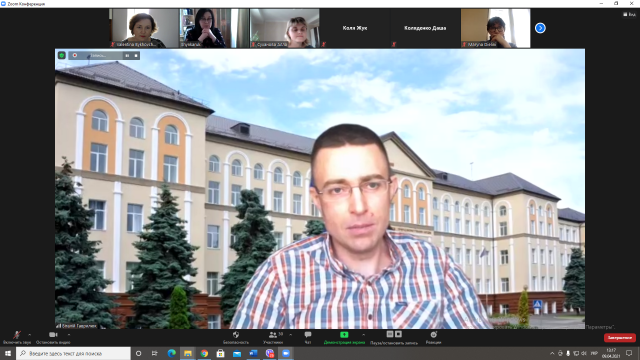Open Microsoft Store from taskbar

(220, 353)
